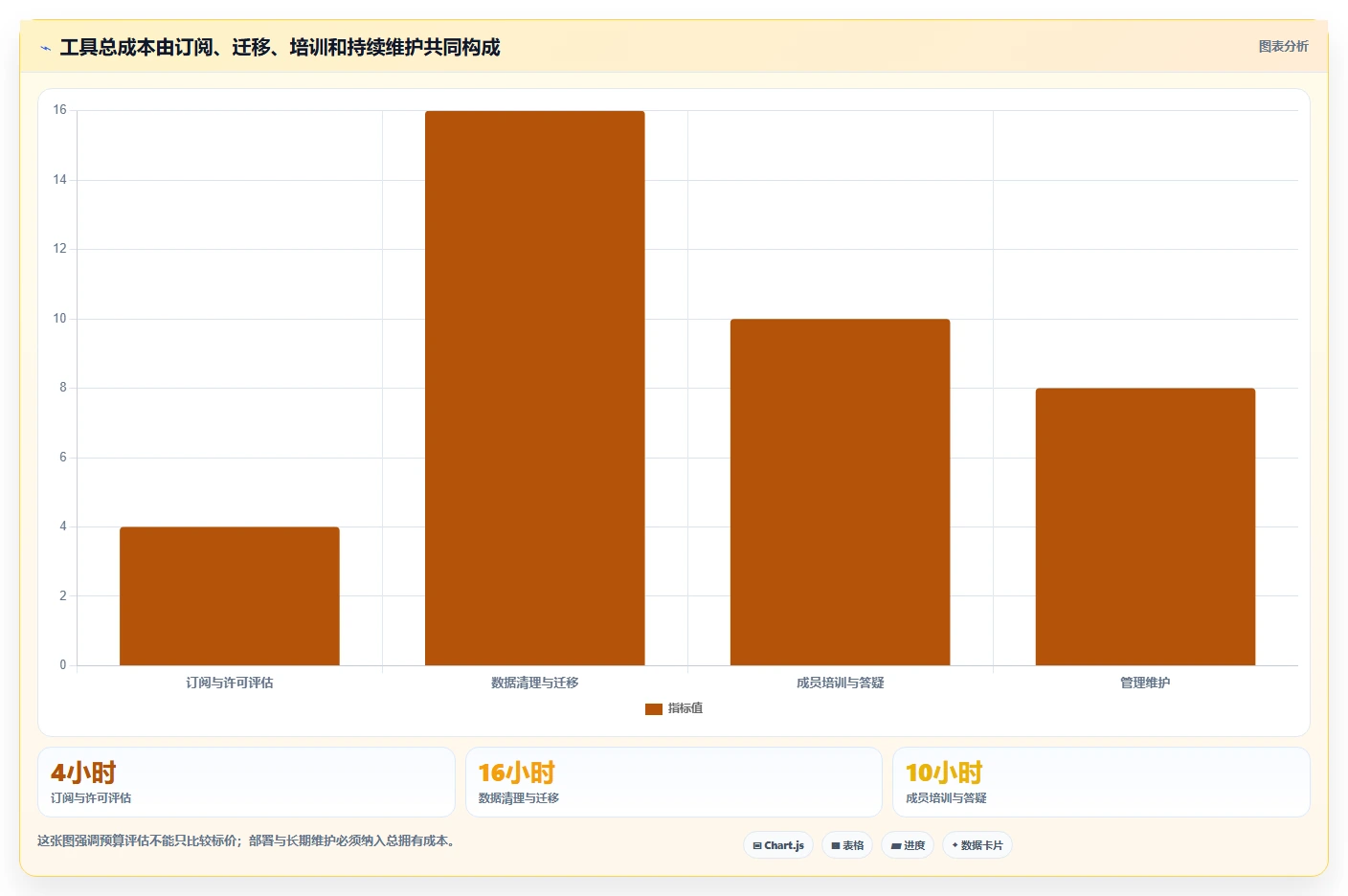The height and width of the screenshot is (896, 1348).
Task: Click the 订阅与许可评估 bar in the chart
Action: point(230,595)
